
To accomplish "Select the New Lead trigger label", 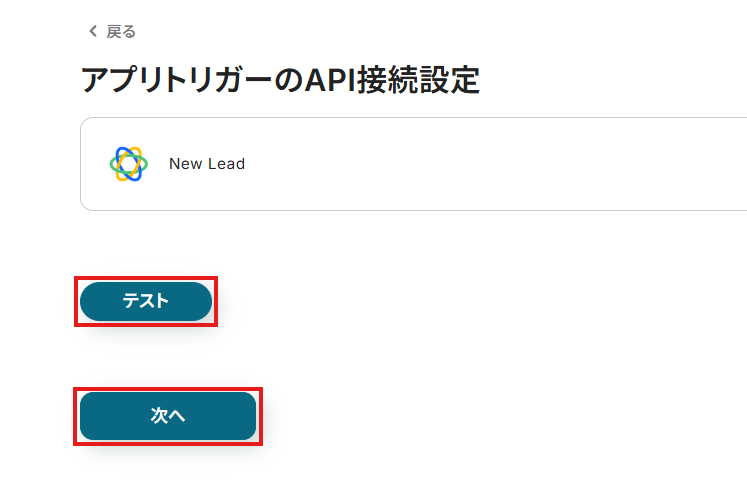I will pyautogui.click(x=207, y=164).
